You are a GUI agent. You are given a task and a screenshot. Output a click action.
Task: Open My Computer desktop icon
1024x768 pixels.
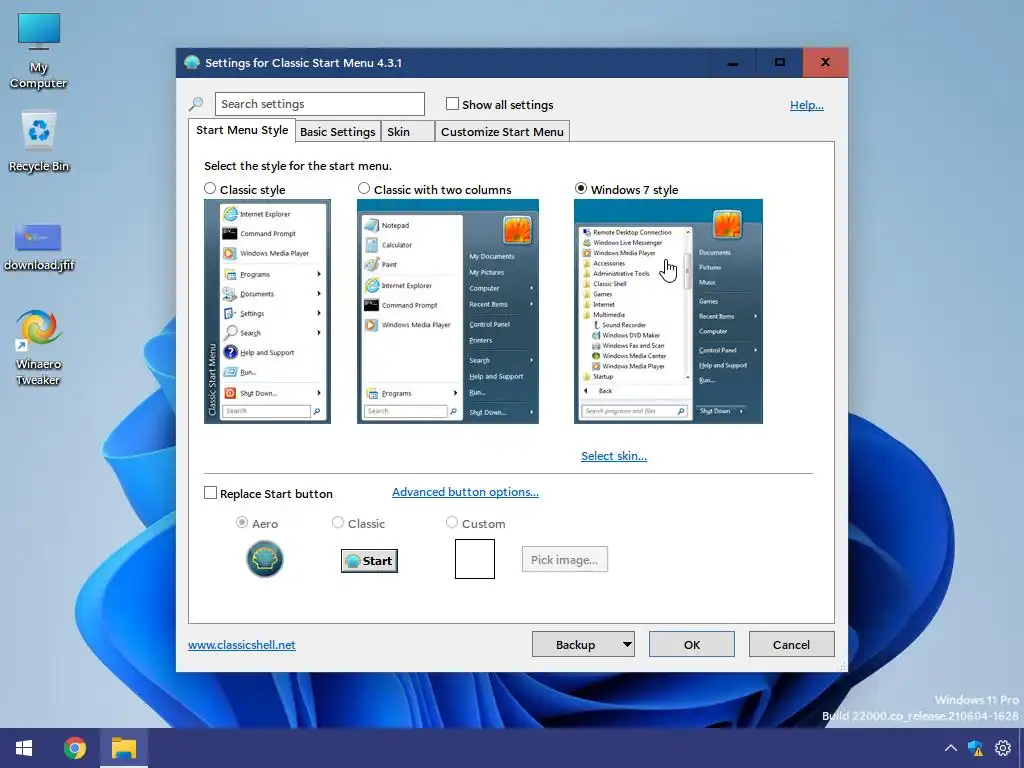point(39,50)
